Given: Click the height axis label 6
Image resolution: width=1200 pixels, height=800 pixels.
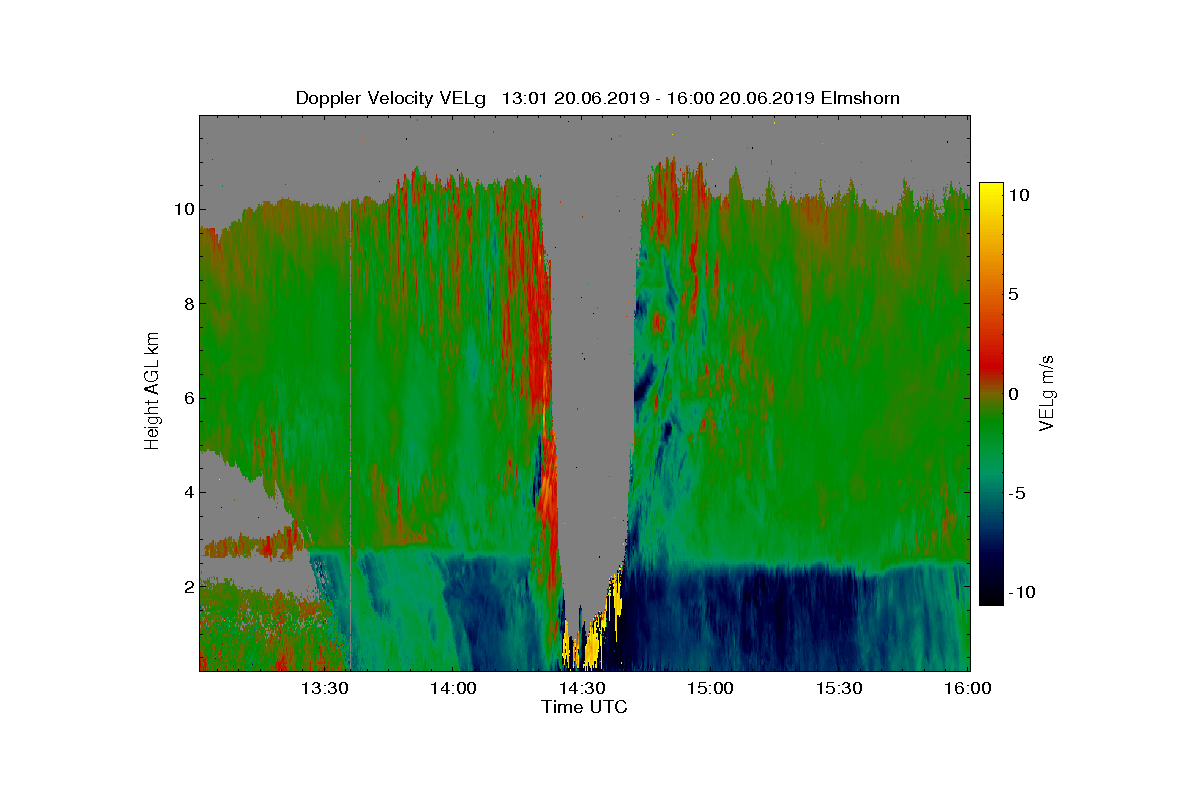Looking at the screenshot, I should pyautogui.click(x=188, y=398).
